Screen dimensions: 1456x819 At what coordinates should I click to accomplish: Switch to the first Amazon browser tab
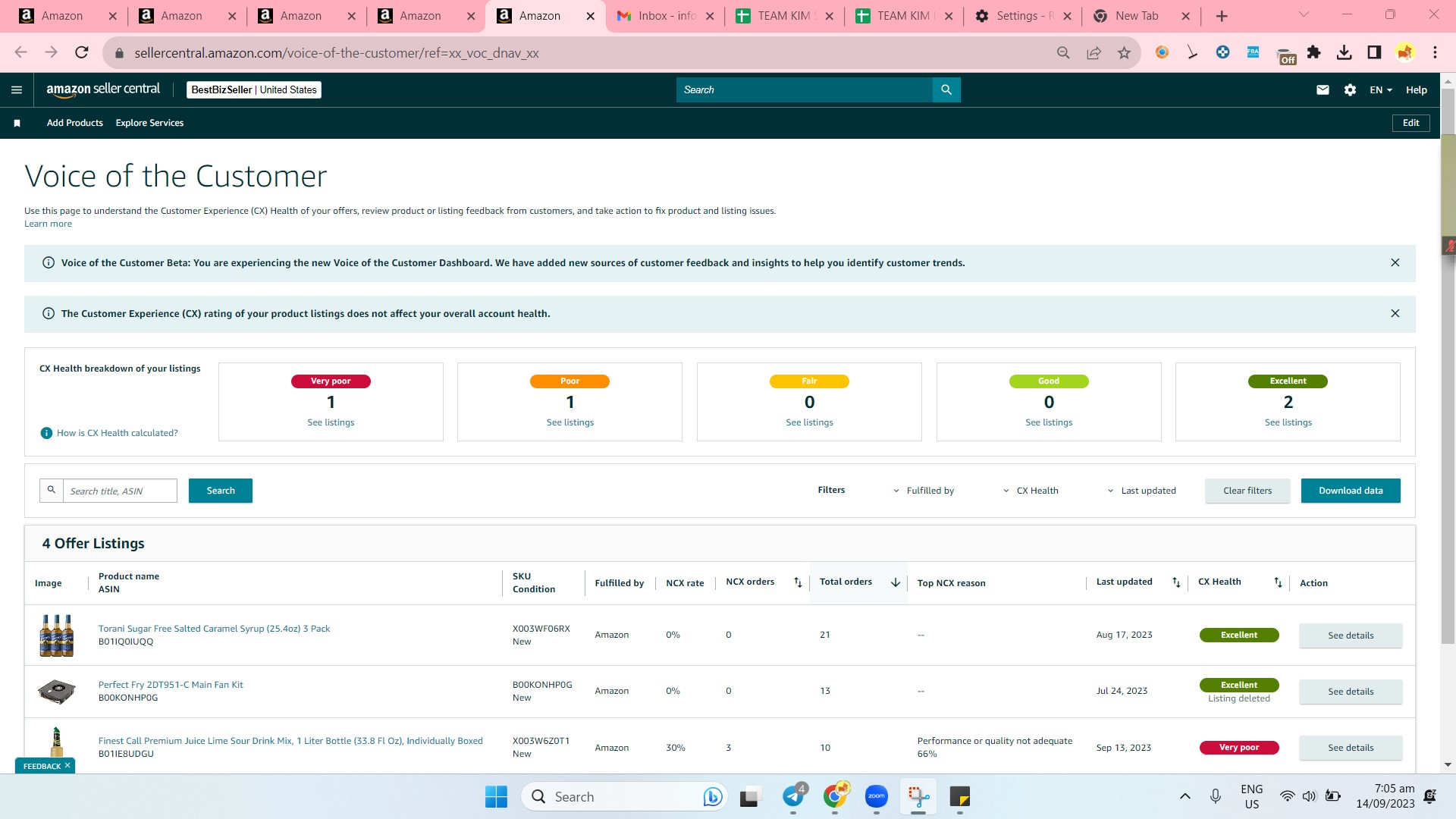(x=67, y=16)
